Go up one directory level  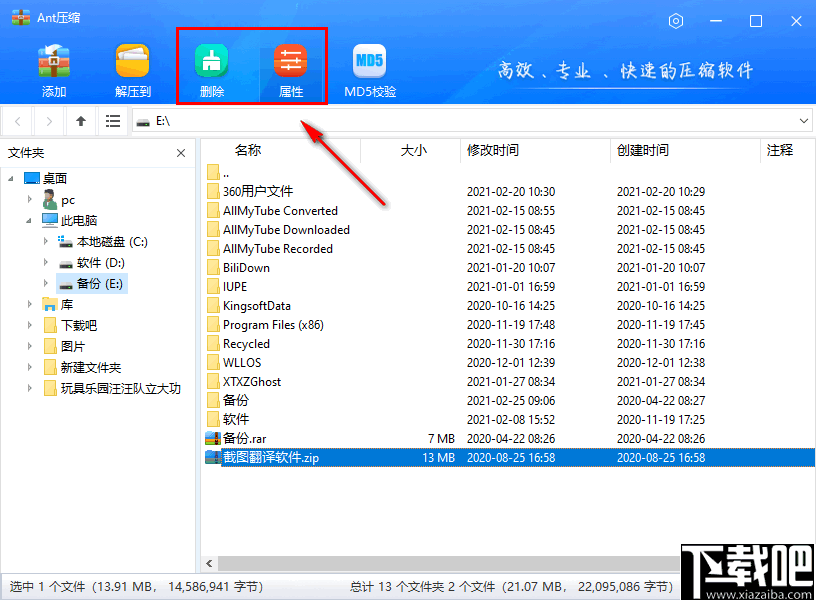[81, 121]
